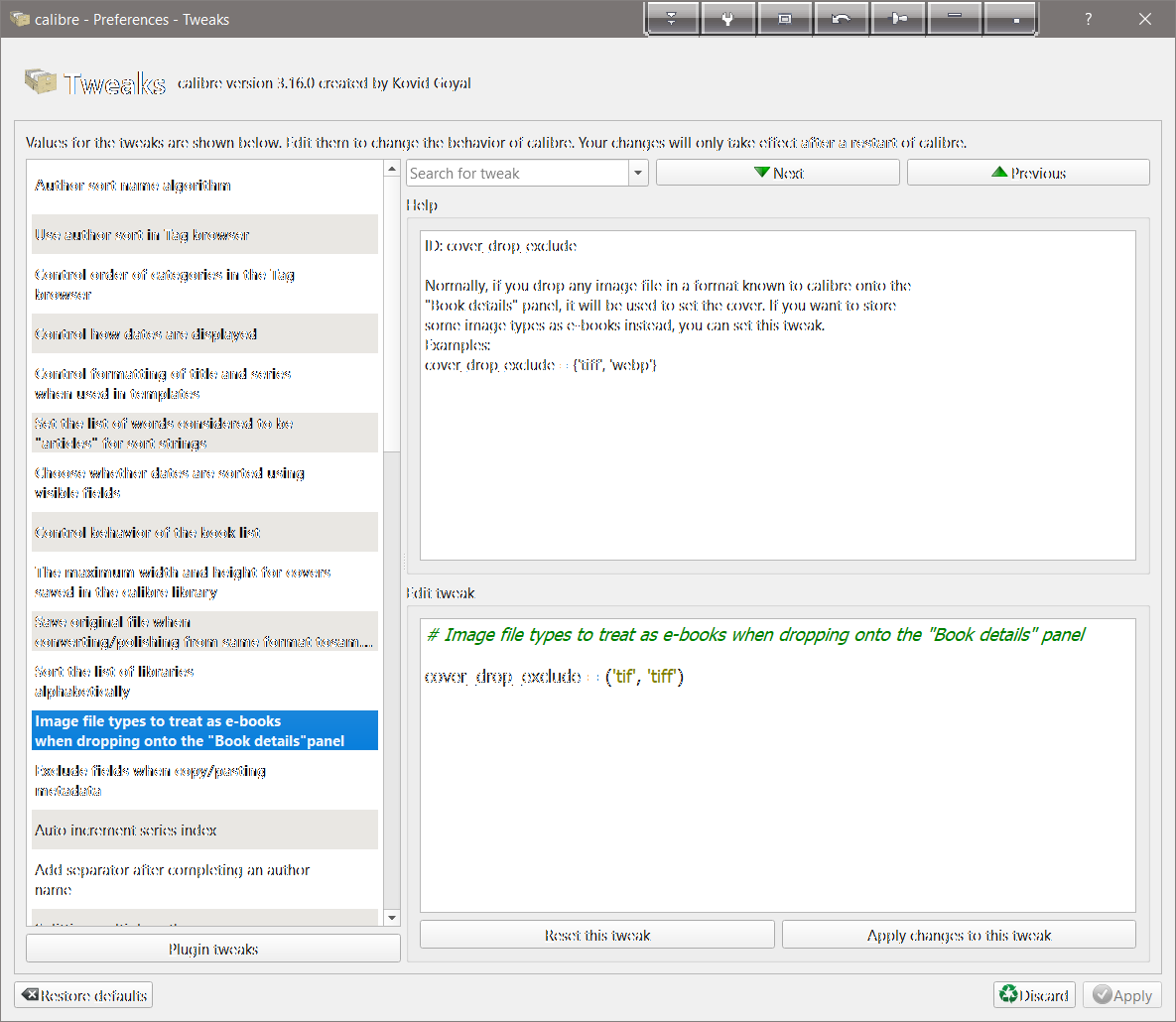The image size is (1176, 1022).
Task: Click Reset this tweak
Action: click(x=597, y=935)
